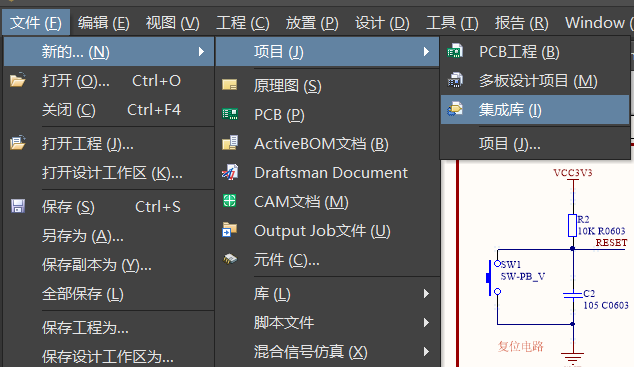Create new Draftsman Document
This screenshot has width=634, height=367.
click(x=327, y=173)
